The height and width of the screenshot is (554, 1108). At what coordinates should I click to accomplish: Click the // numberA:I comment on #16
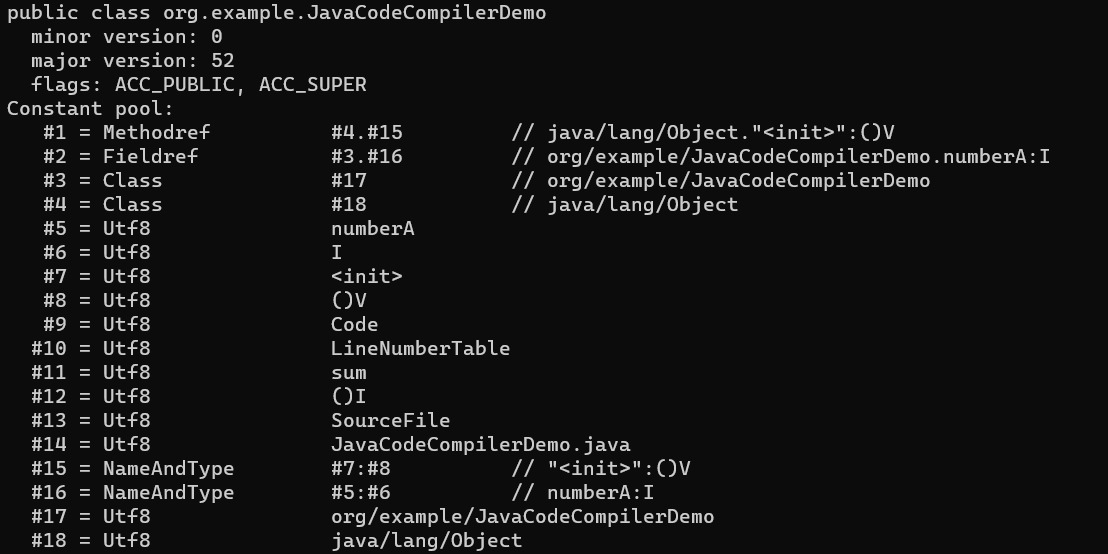pyautogui.click(x=582, y=493)
